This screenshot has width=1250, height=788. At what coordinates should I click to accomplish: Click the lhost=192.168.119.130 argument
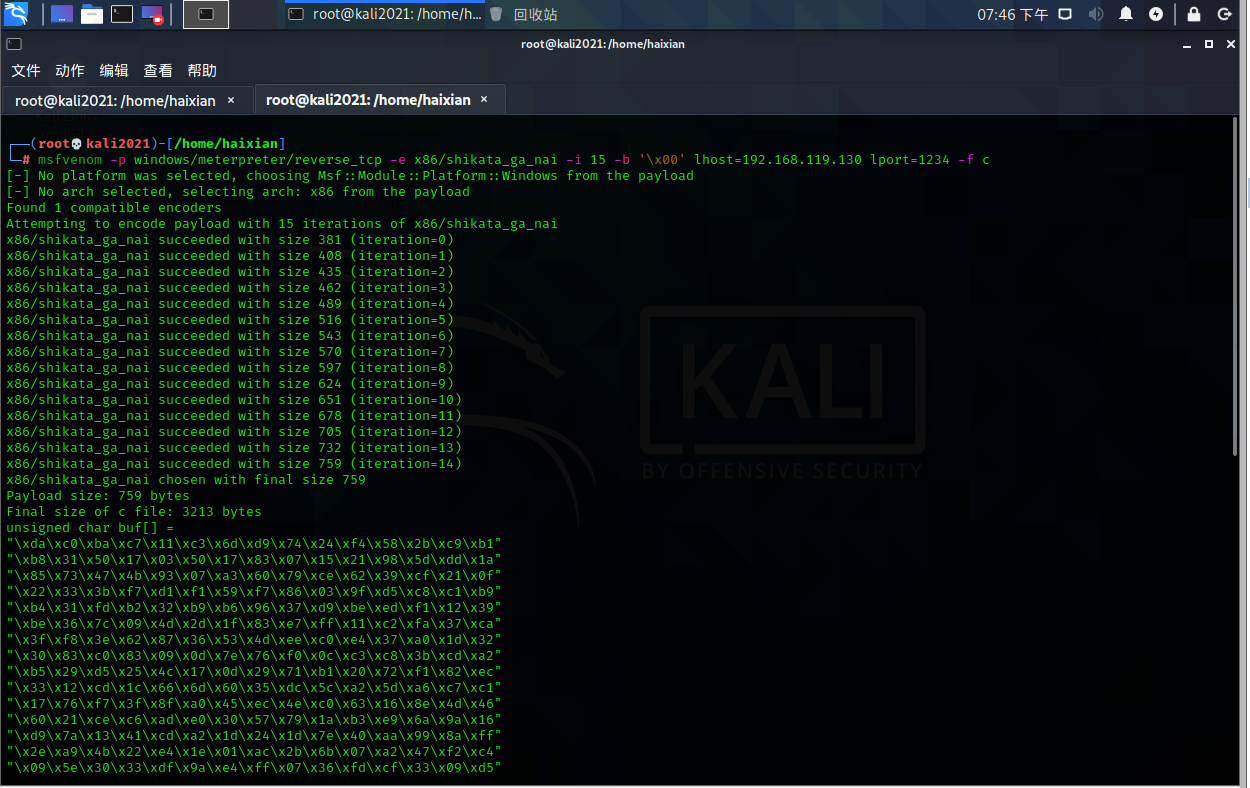[778, 159]
